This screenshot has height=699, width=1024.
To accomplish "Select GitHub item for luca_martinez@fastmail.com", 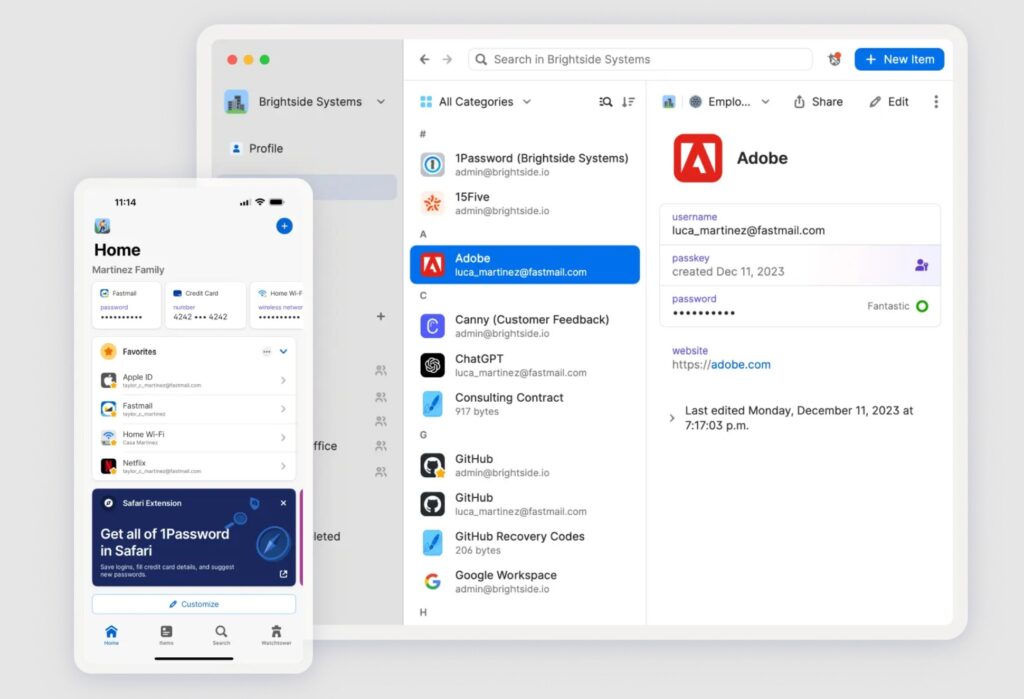I will pyautogui.click(x=524, y=504).
